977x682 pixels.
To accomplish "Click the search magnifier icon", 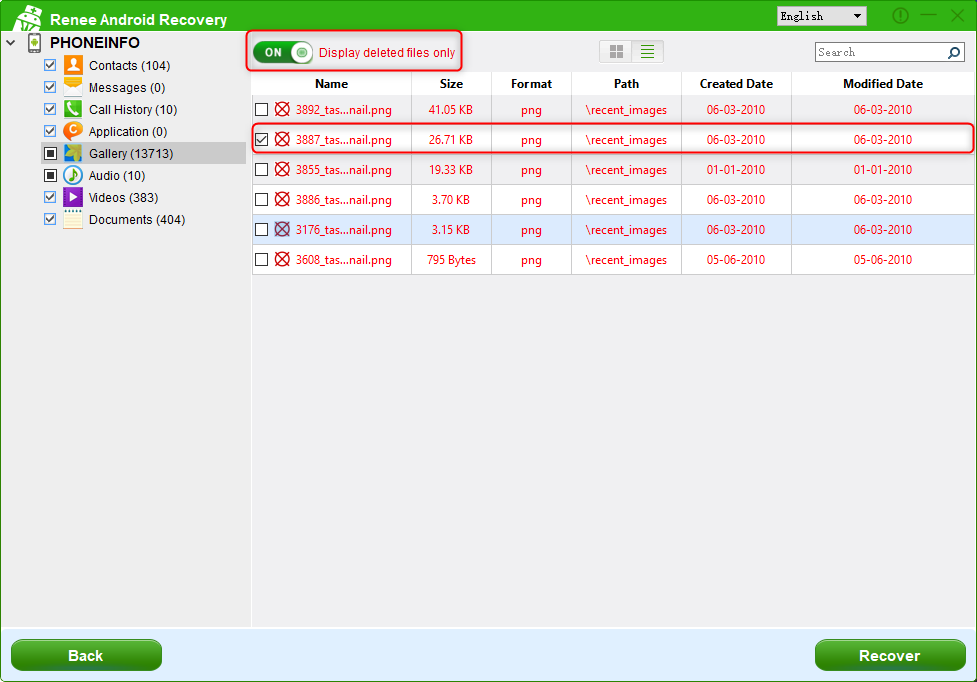I will coord(954,53).
